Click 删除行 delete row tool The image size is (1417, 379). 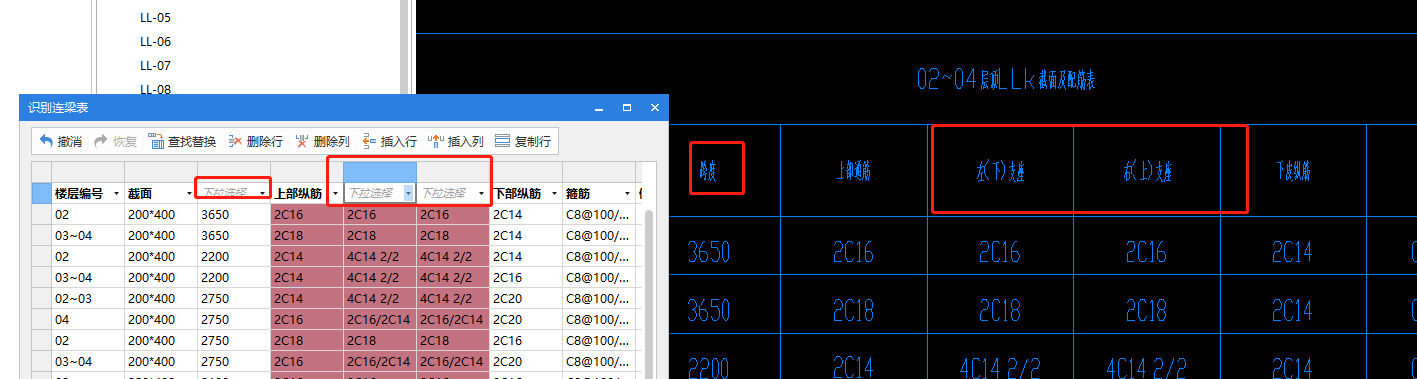point(255,141)
